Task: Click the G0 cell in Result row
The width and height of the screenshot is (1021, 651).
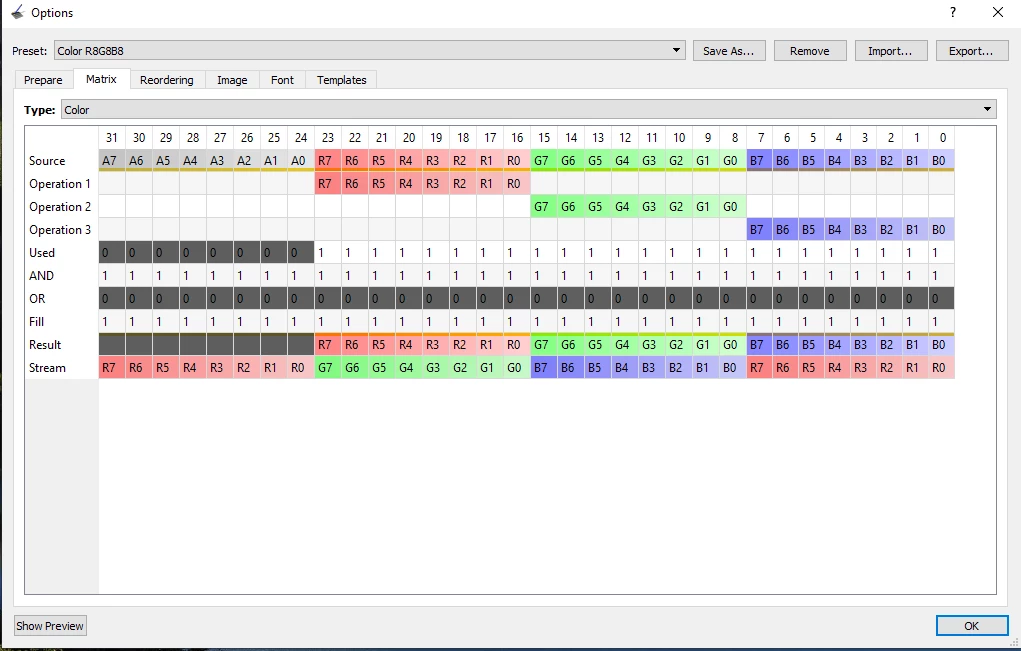Action: point(733,344)
